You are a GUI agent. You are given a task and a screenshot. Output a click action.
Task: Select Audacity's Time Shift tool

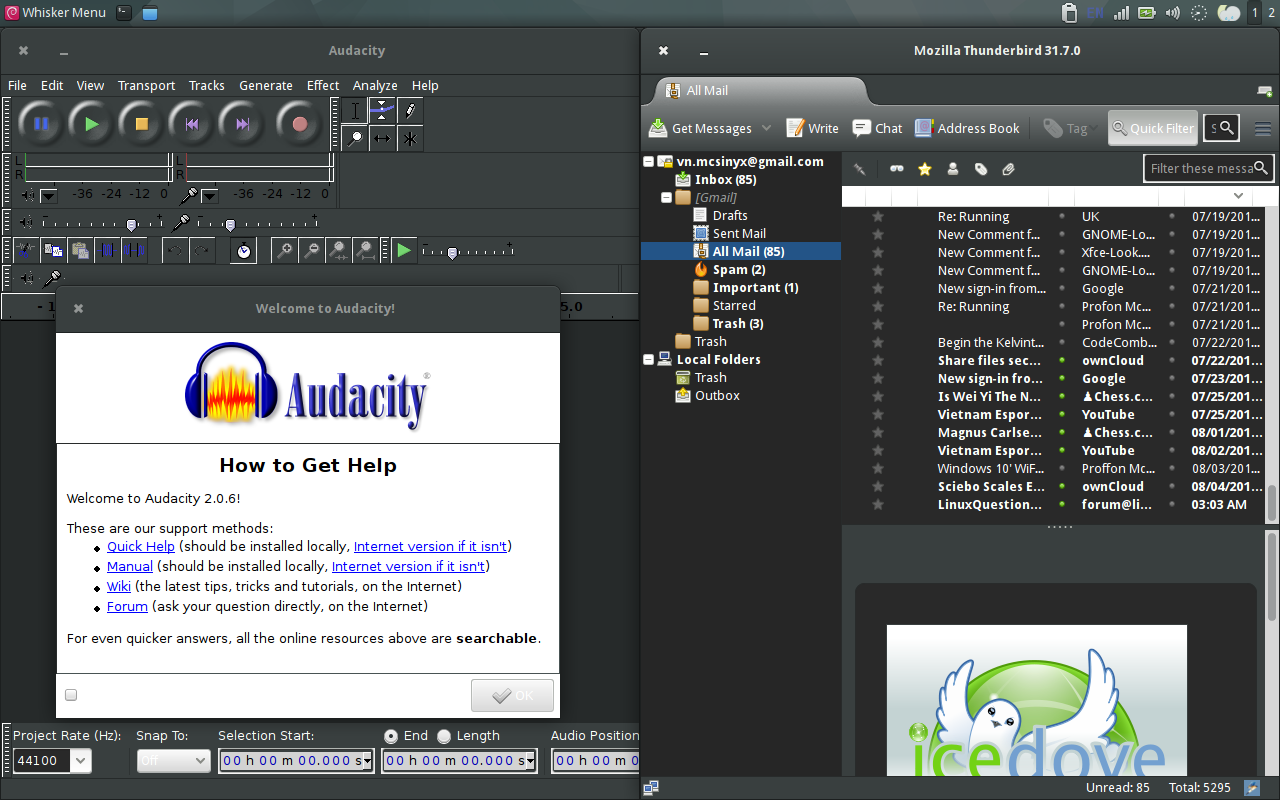point(382,138)
